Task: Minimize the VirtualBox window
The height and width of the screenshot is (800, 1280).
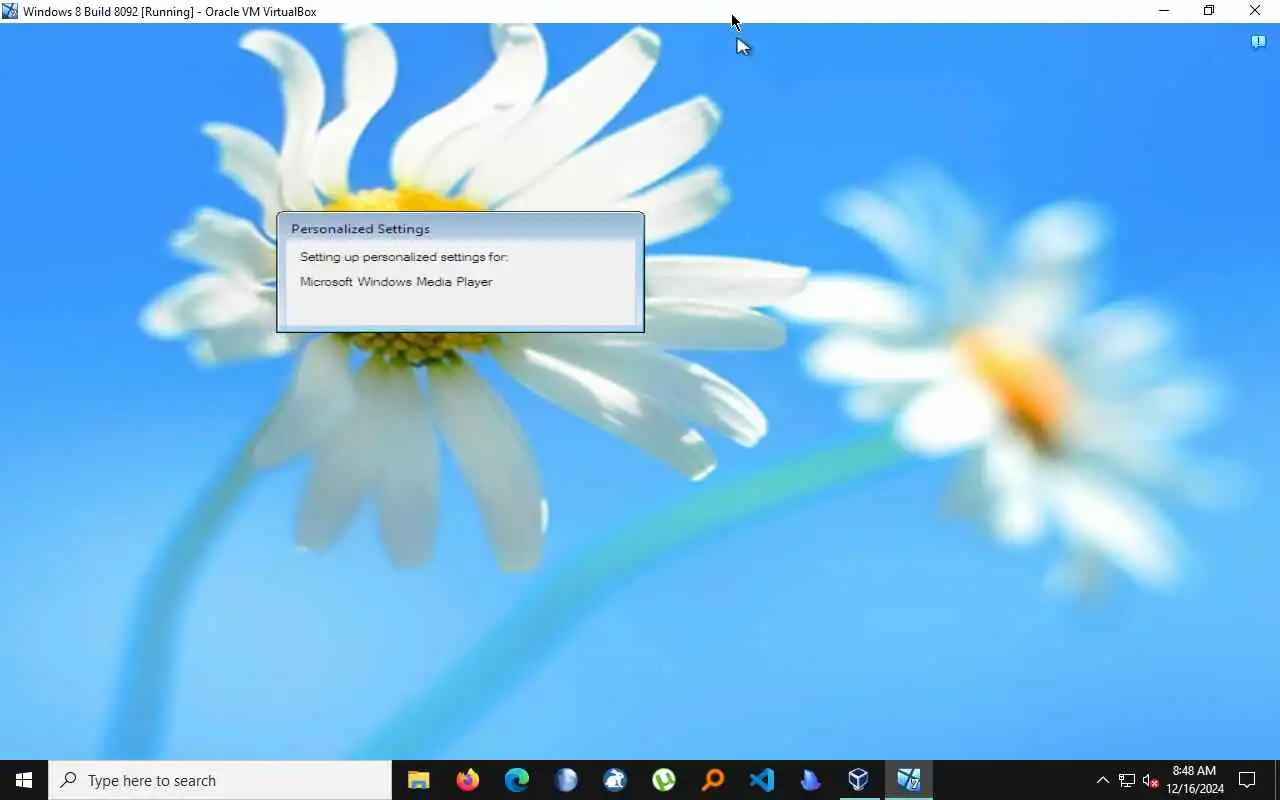Action: tap(1163, 11)
